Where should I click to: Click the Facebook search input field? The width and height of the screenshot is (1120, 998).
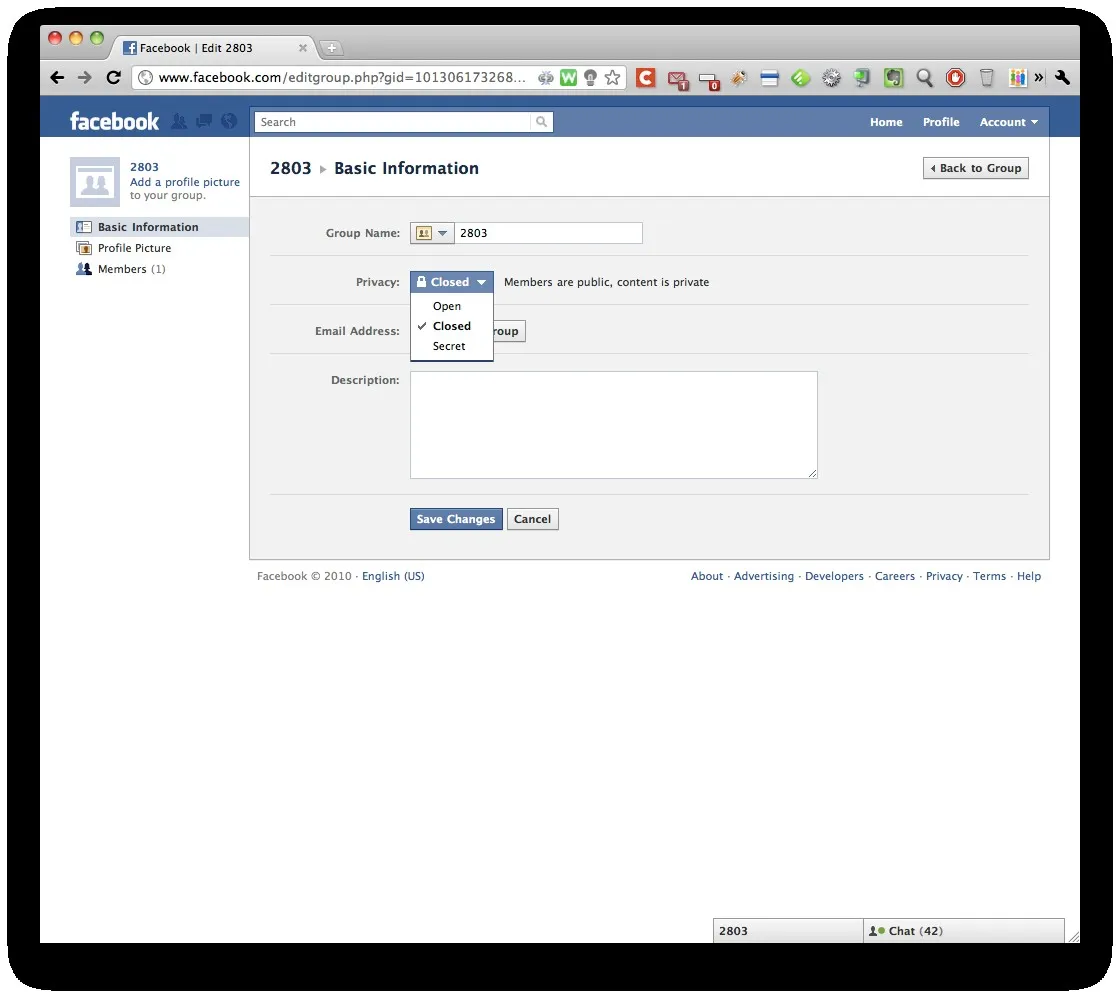point(393,122)
